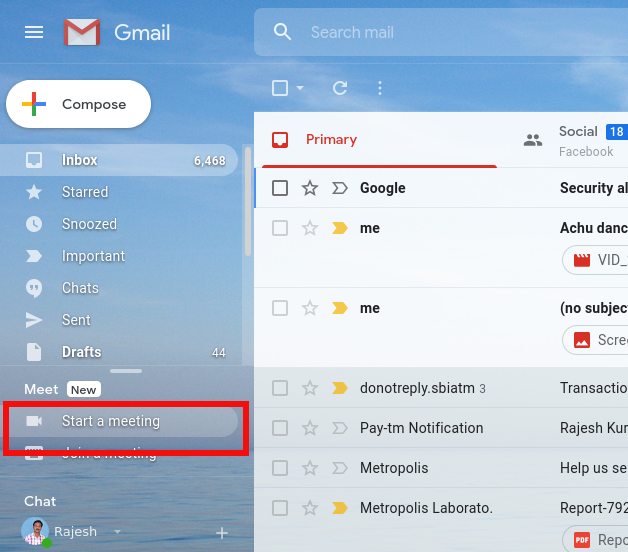The width and height of the screenshot is (628, 552).
Task: Open the Drafts folder
Action: (x=119, y=352)
